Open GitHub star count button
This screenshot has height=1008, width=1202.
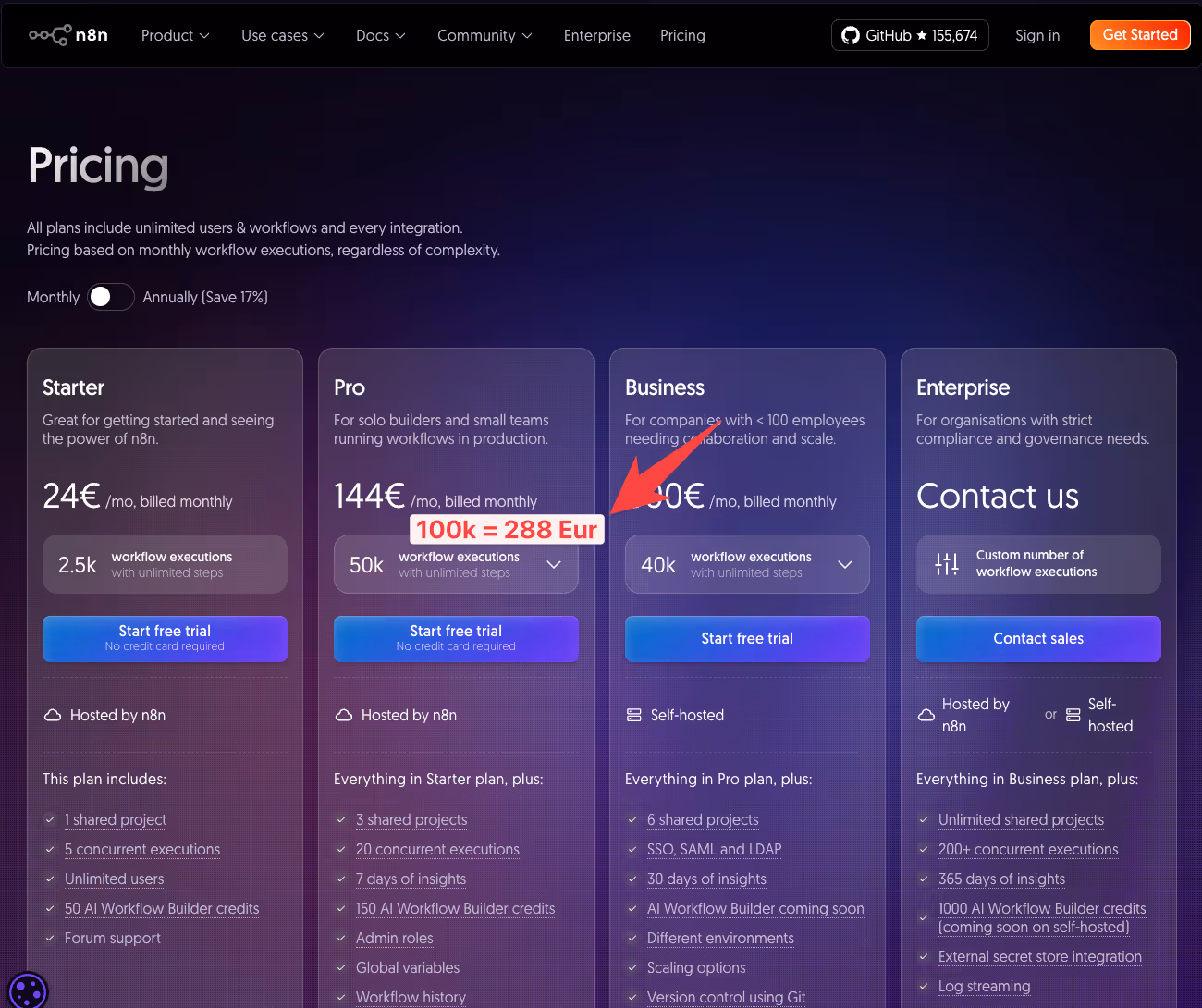[x=910, y=35]
